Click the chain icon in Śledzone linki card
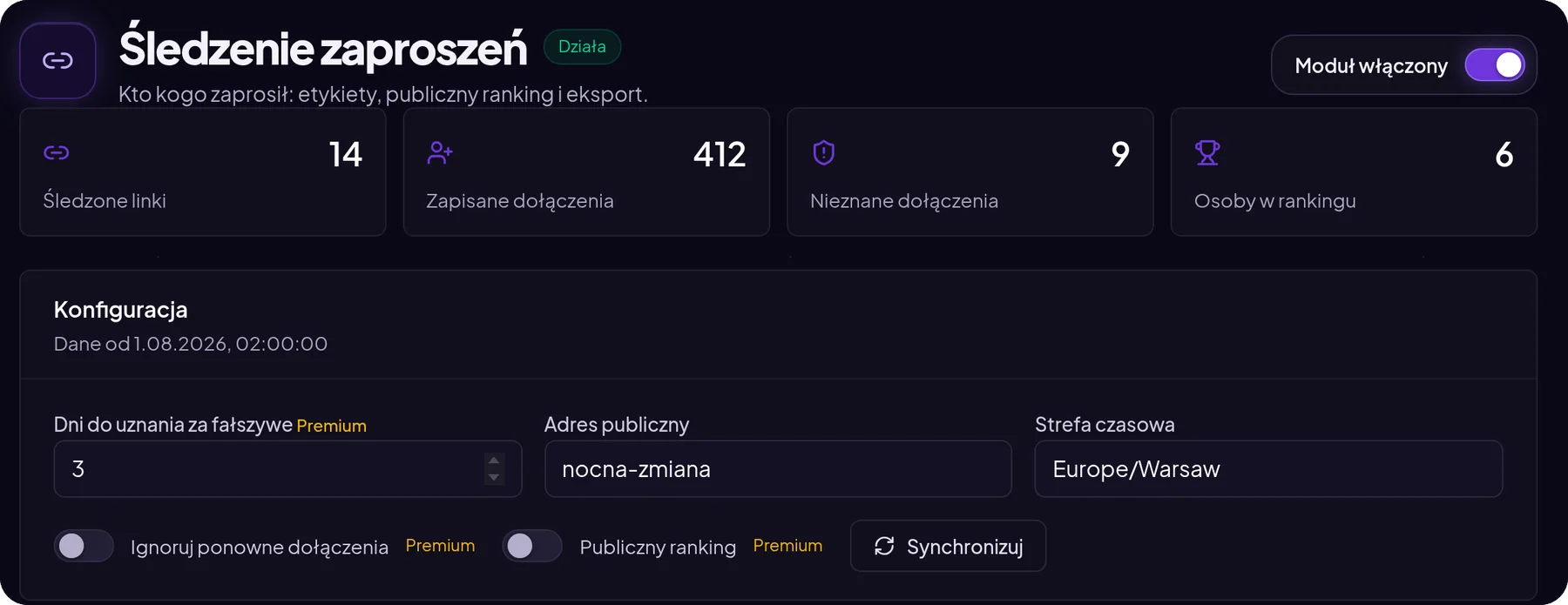1568x605 pixels. [57, 153]
